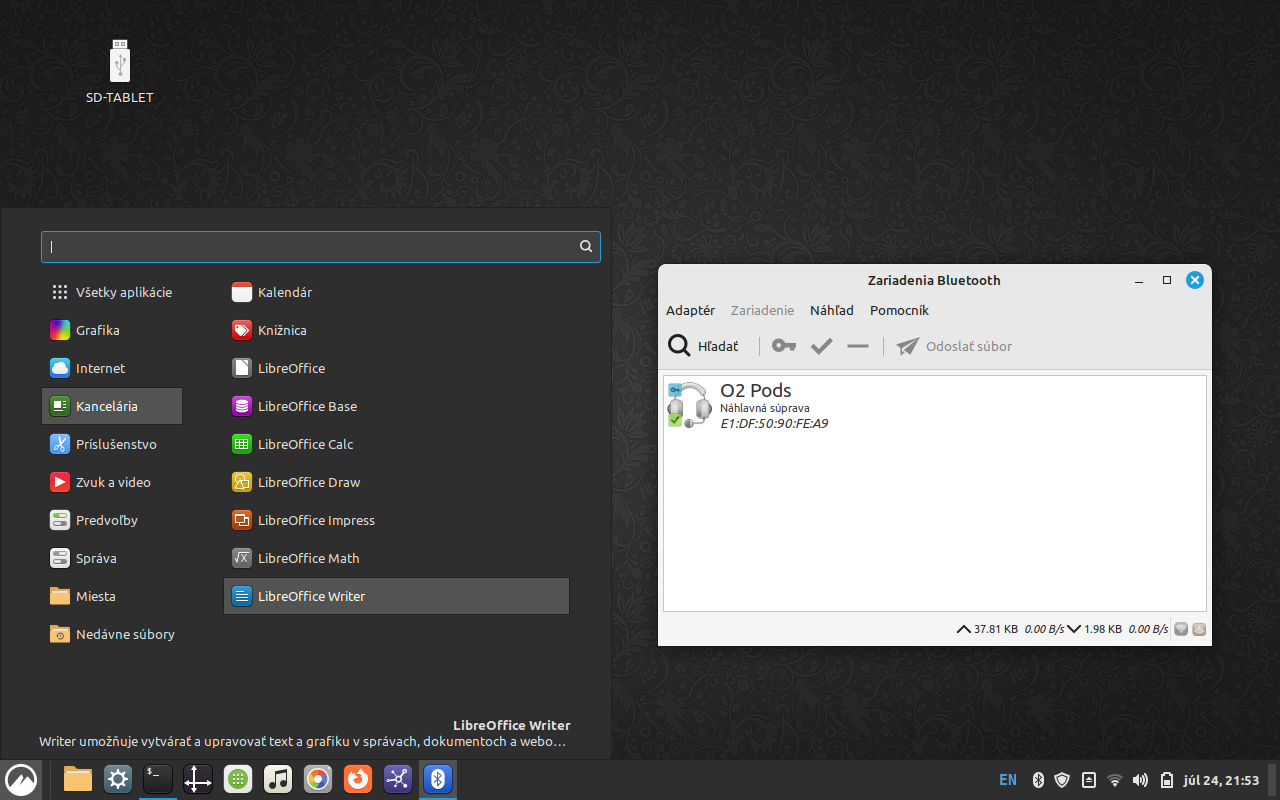Click the Bluetooth manager icon in the panel launchers
This screenshot has width=1280, height=800.
[x=438, y=779]
